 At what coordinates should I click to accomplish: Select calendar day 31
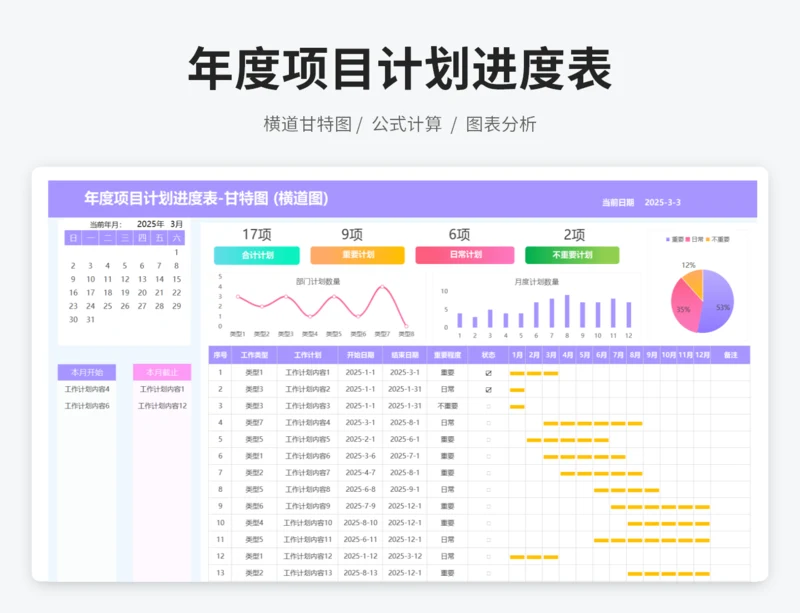tap(90, 320)
